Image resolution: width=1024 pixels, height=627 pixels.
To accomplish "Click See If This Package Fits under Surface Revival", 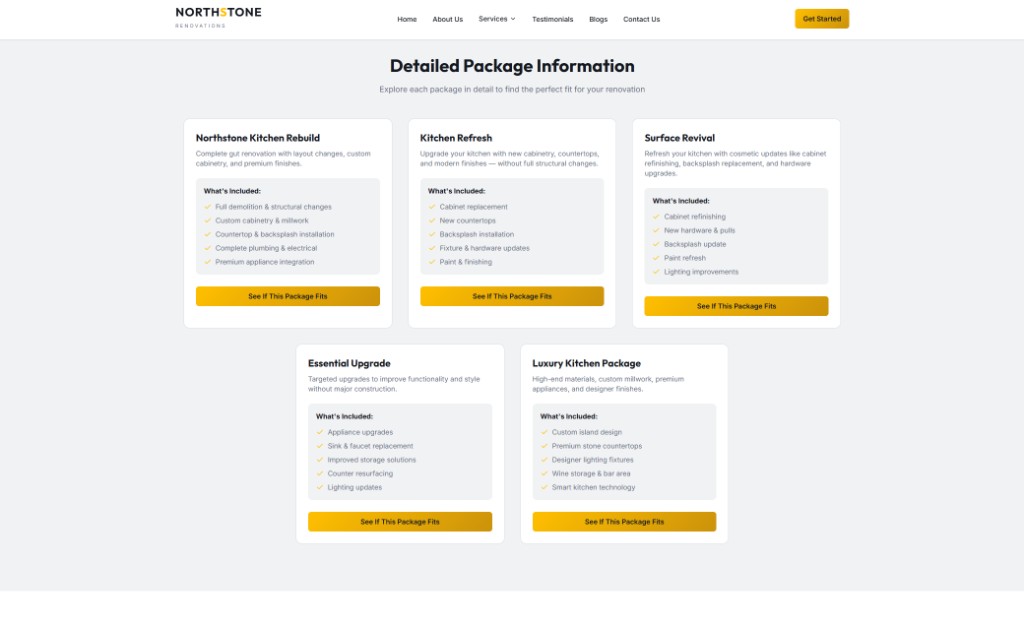I will click(x=736, y=306).
